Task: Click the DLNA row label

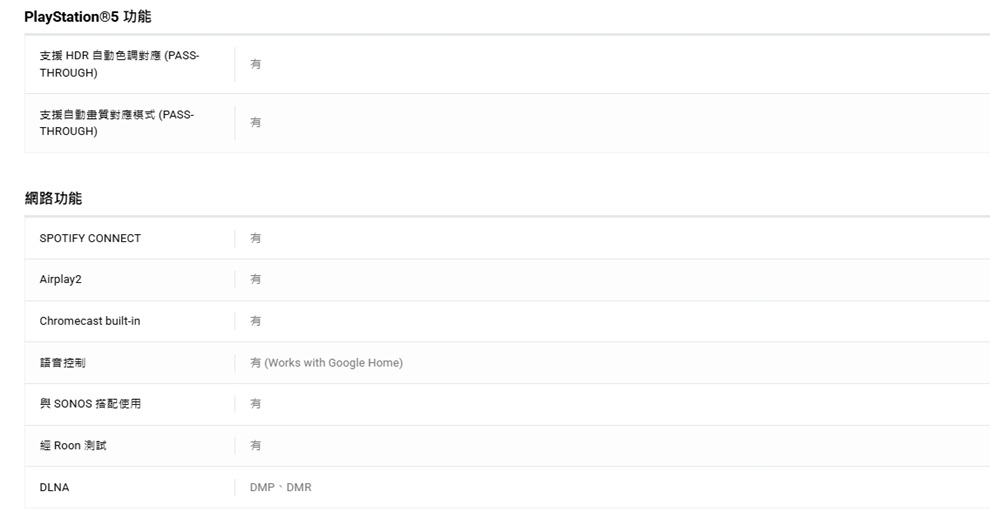Action: pos(54,487)
